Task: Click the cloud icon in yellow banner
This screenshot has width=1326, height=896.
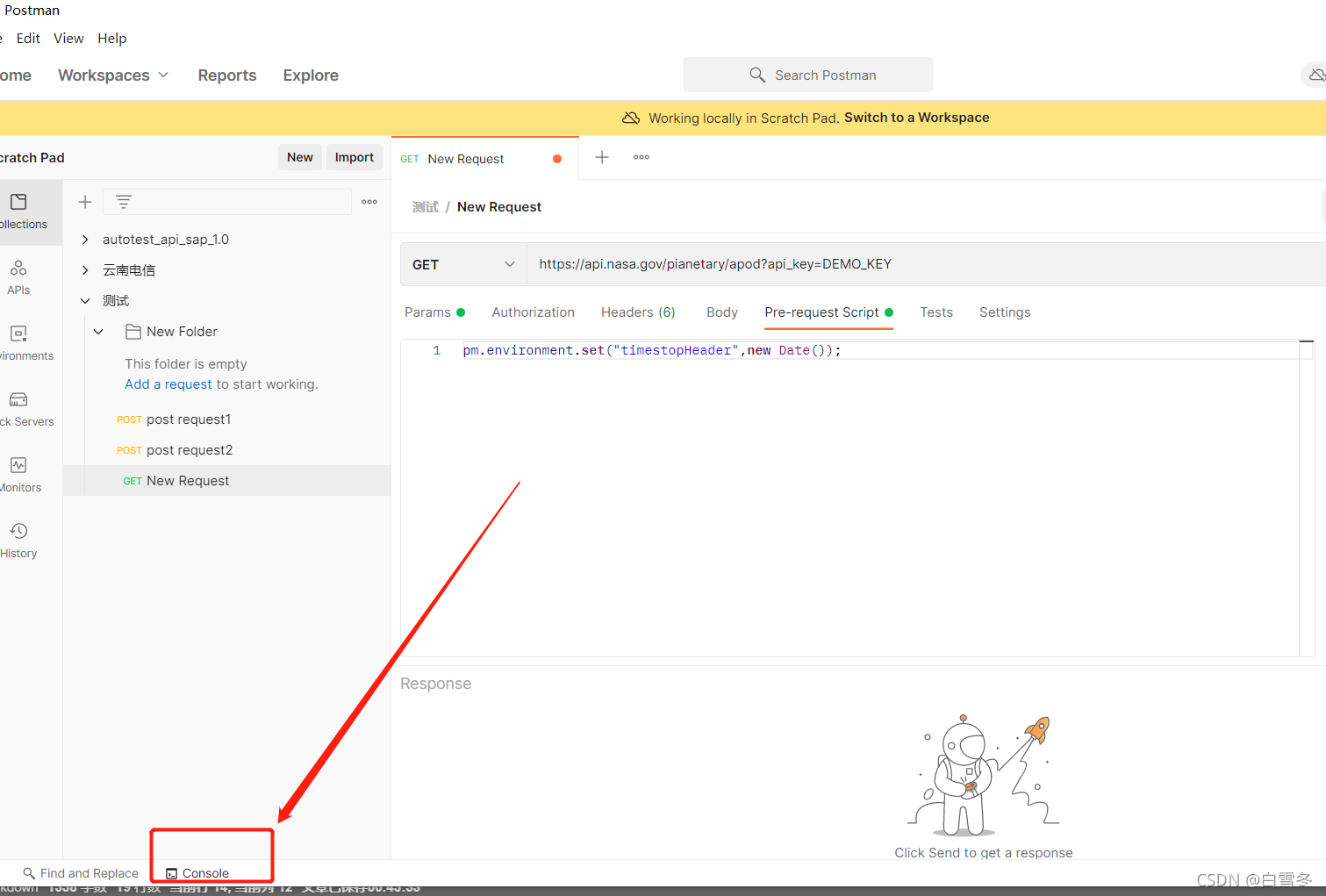Action: point(631,118)
